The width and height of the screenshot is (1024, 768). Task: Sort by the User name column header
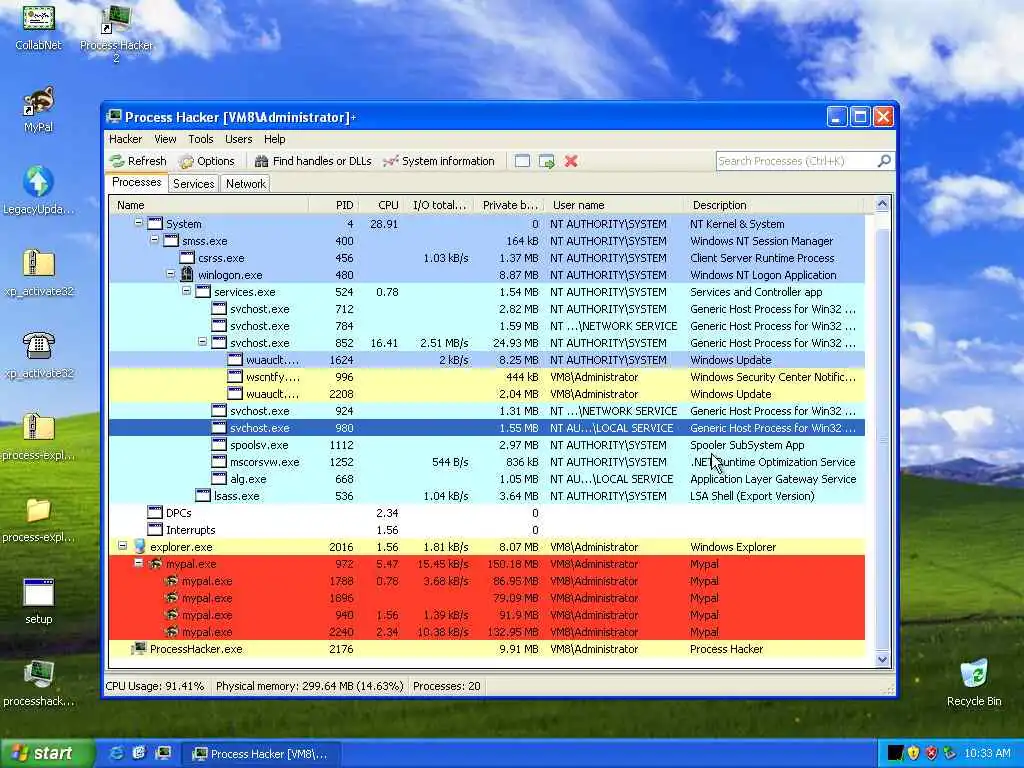coord(615,205)
